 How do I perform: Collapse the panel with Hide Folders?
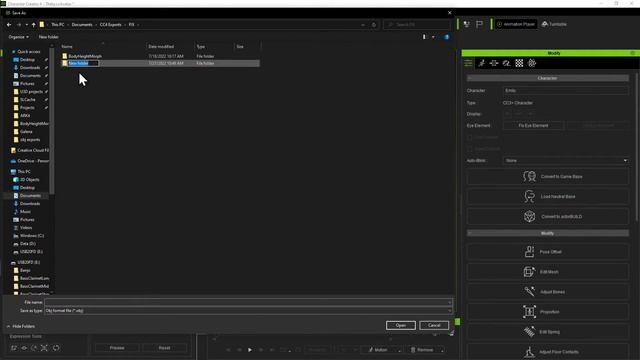pos(20,327)
